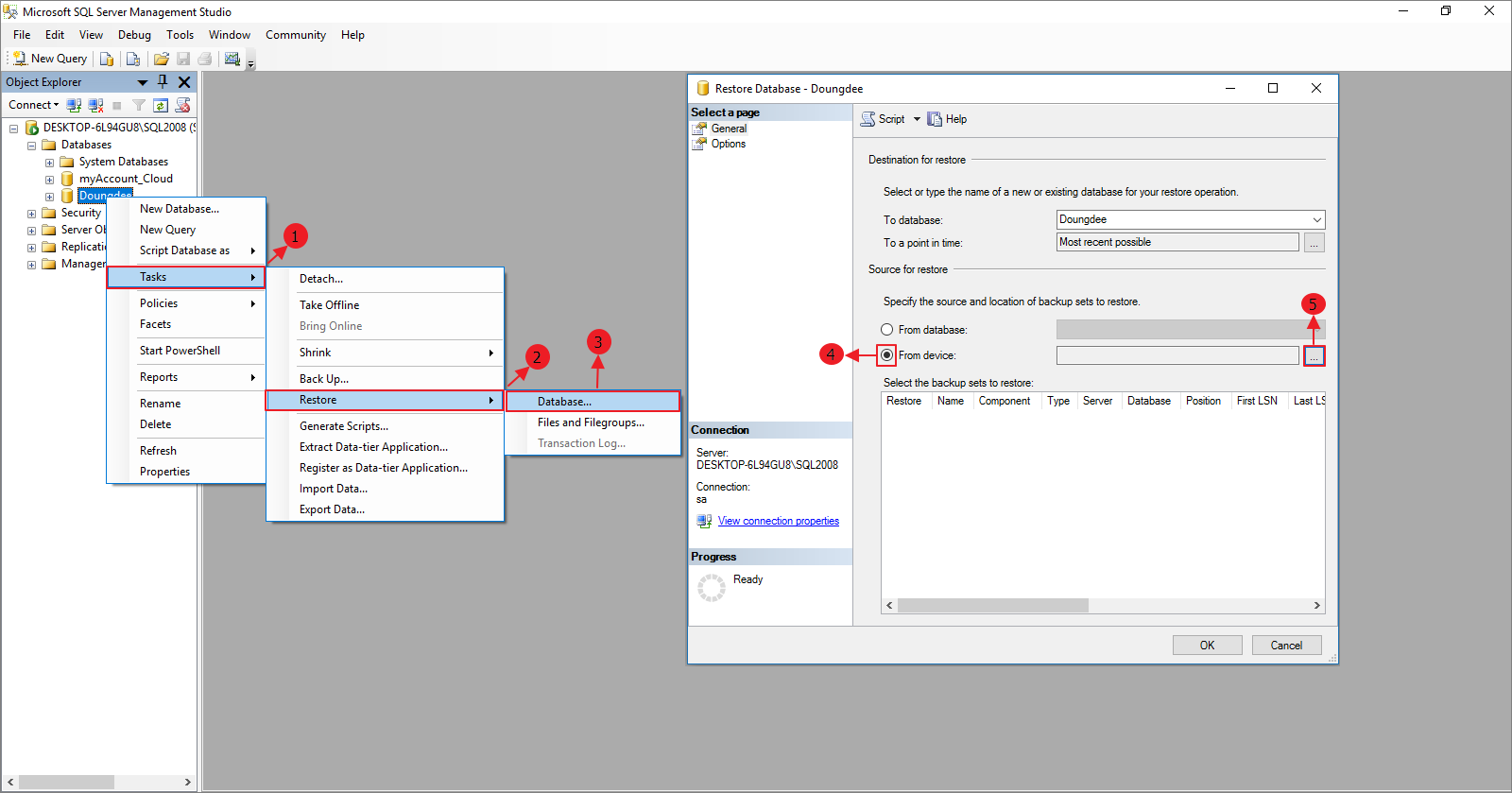Click the connection properties icon
The height and width of the screenshot is (793, 1512).
pyautogui.click(x=704, y=521)
